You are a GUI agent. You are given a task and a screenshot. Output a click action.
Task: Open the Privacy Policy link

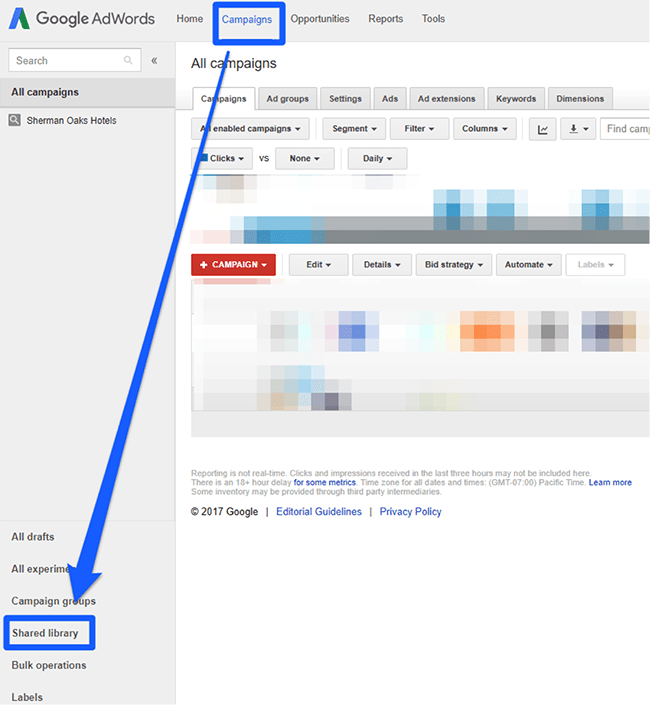410,512
